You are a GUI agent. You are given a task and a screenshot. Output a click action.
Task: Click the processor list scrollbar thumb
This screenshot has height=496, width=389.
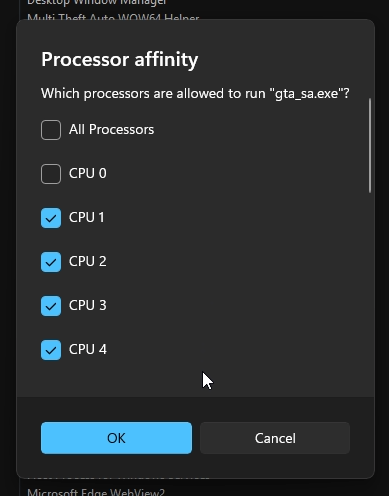pos(370,145)
